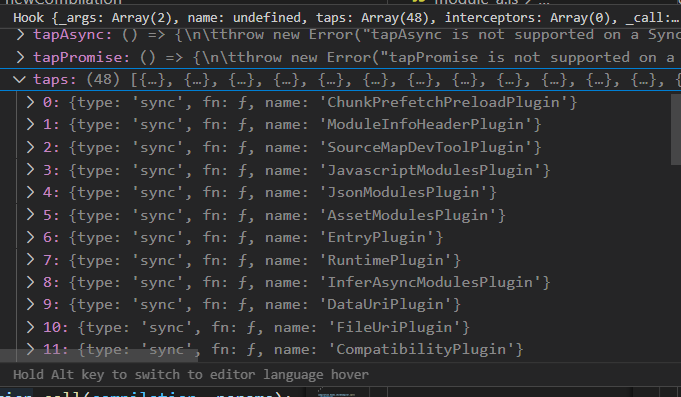
Task: Expand entry 9 DataUriPlugin
Action: (30, 304)
